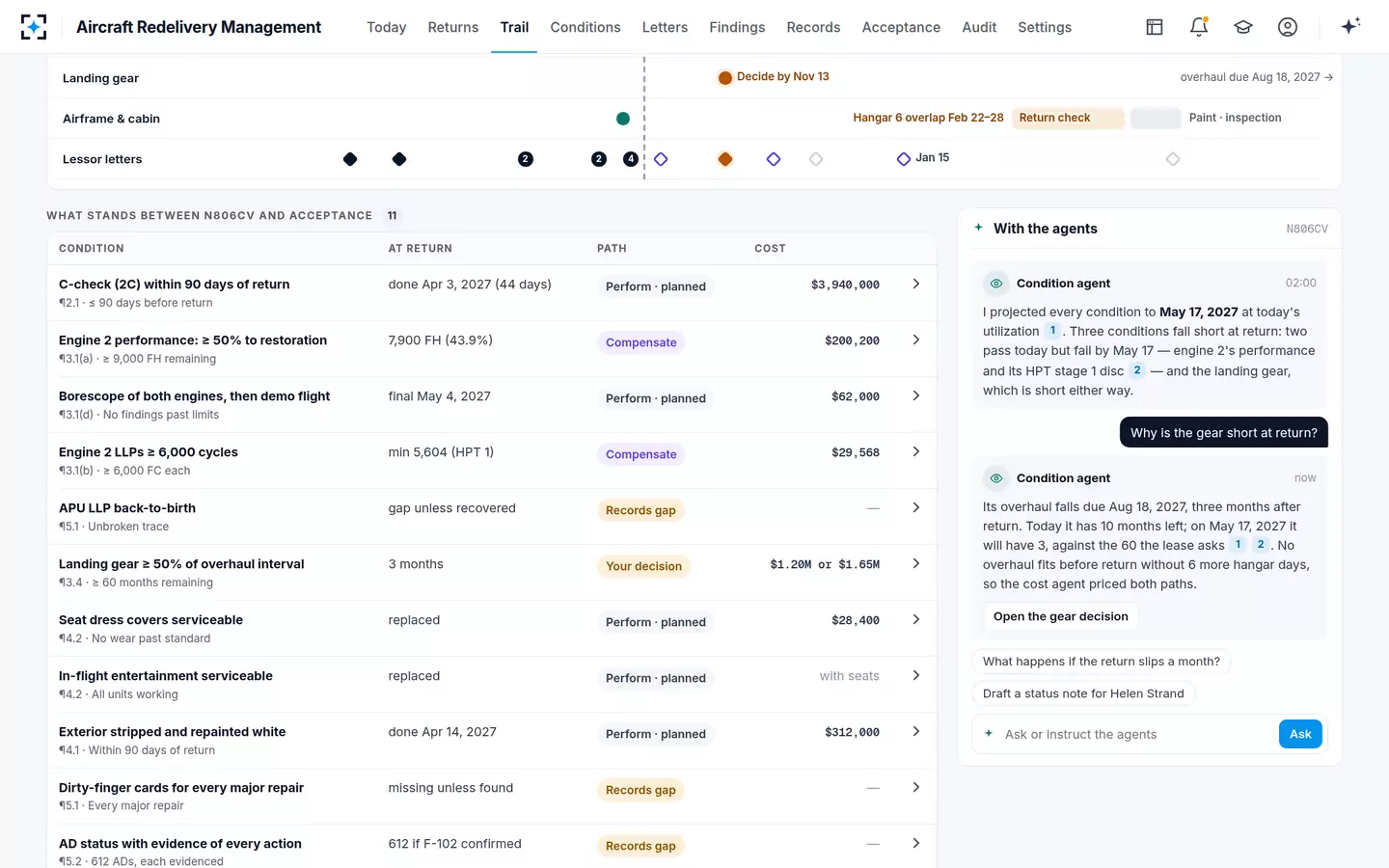Expand the Engine 2 performance row chevron

pyautogui.click(x=916, y=340)
